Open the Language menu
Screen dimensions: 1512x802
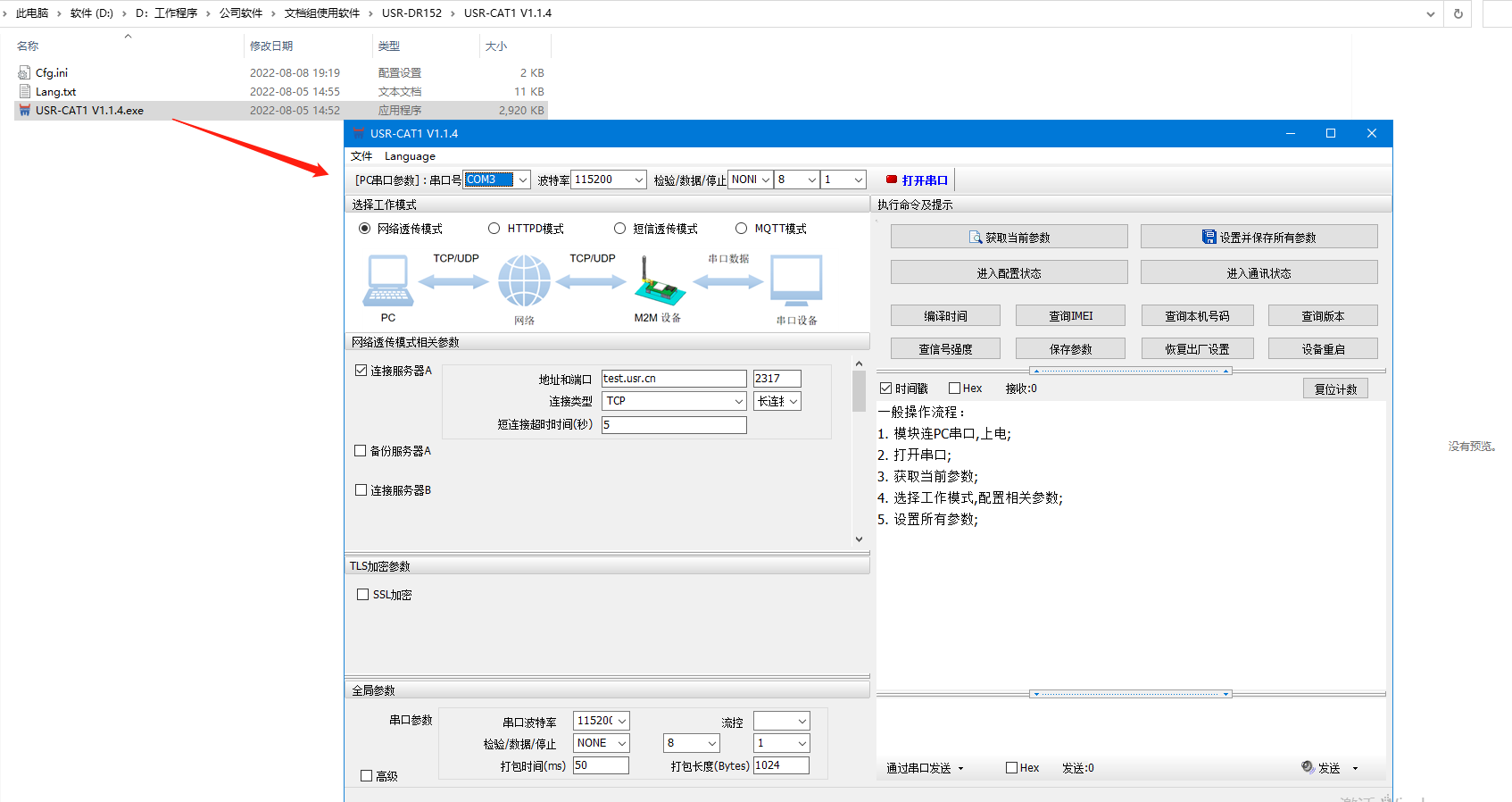pyautogui.click(x=410, y=156)
